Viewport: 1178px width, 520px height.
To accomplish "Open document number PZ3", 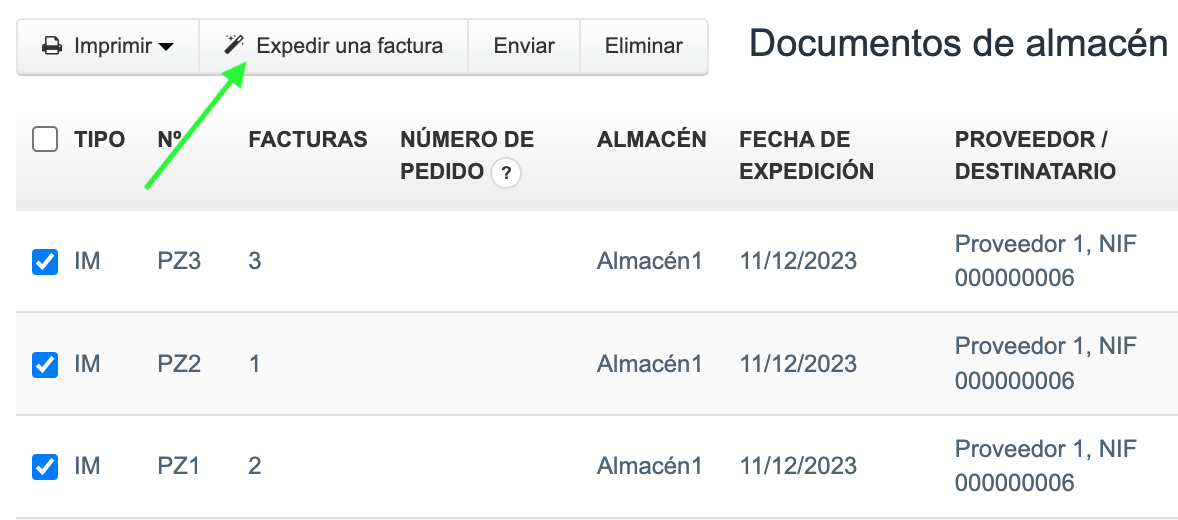I will point(179,262).
